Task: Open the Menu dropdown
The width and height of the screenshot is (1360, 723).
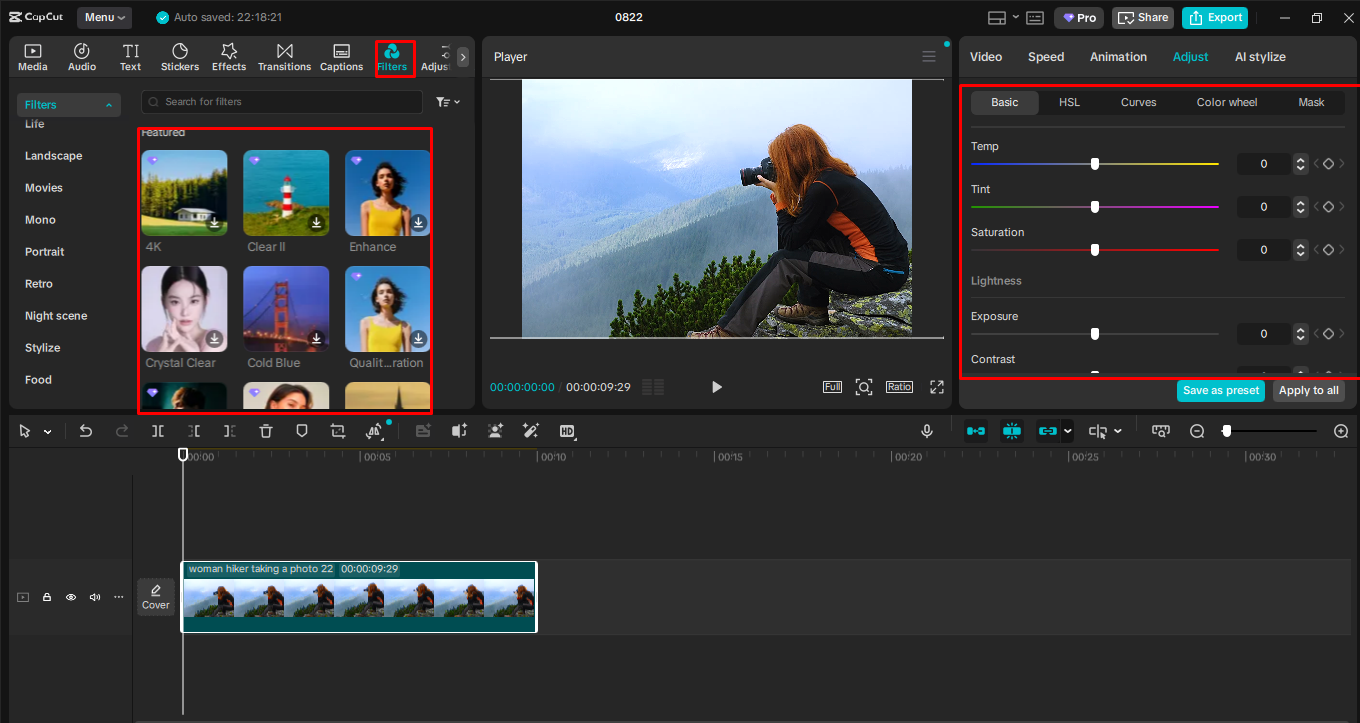Action: 104,17
